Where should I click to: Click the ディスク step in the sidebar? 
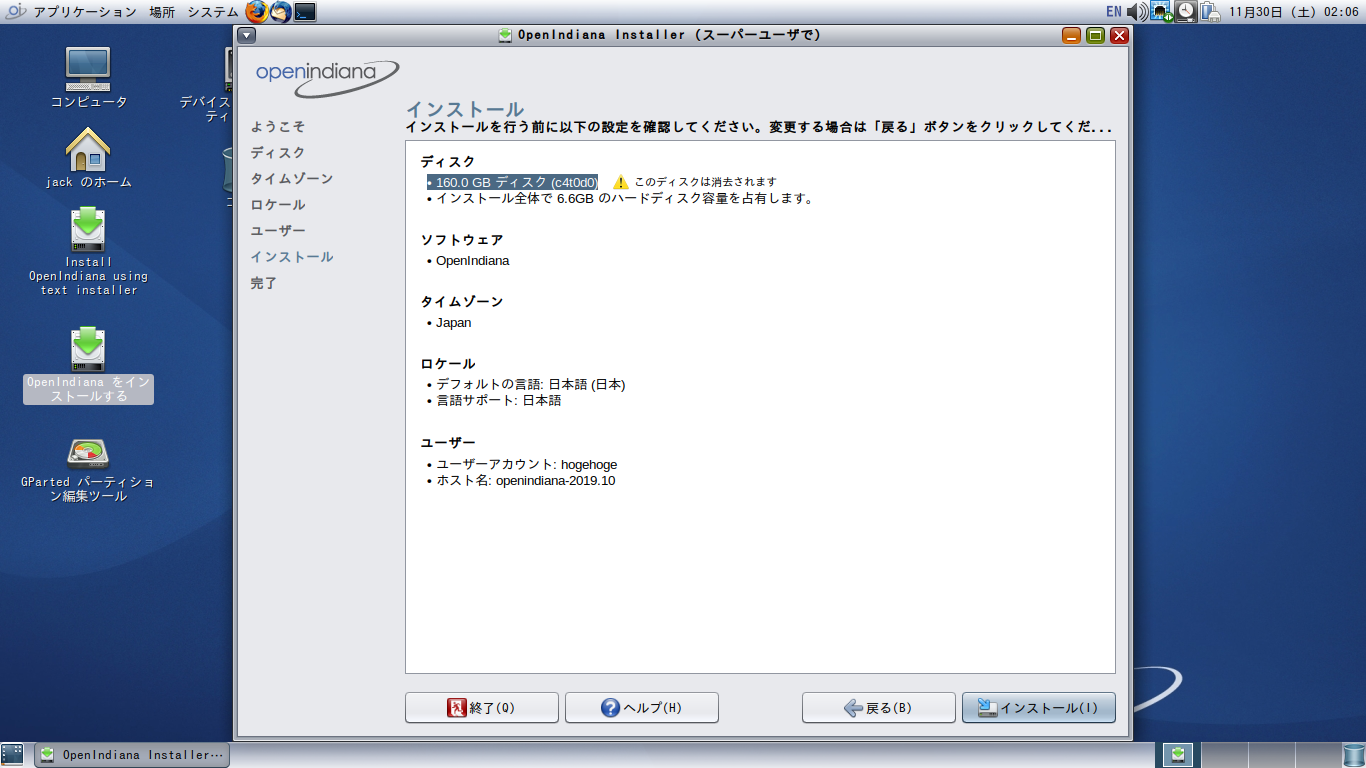(278, 153)
